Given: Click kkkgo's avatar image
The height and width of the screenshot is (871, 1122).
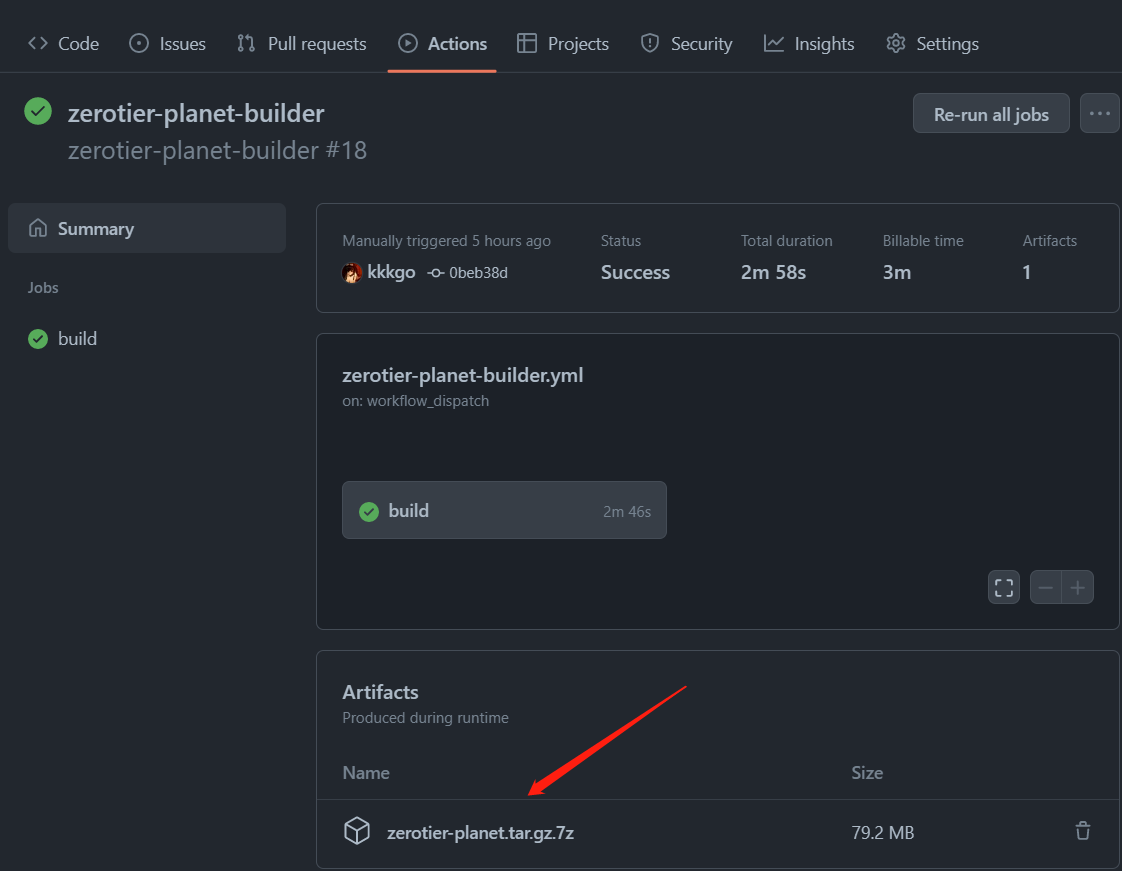Looking at the screenshot, I should 352,272.
